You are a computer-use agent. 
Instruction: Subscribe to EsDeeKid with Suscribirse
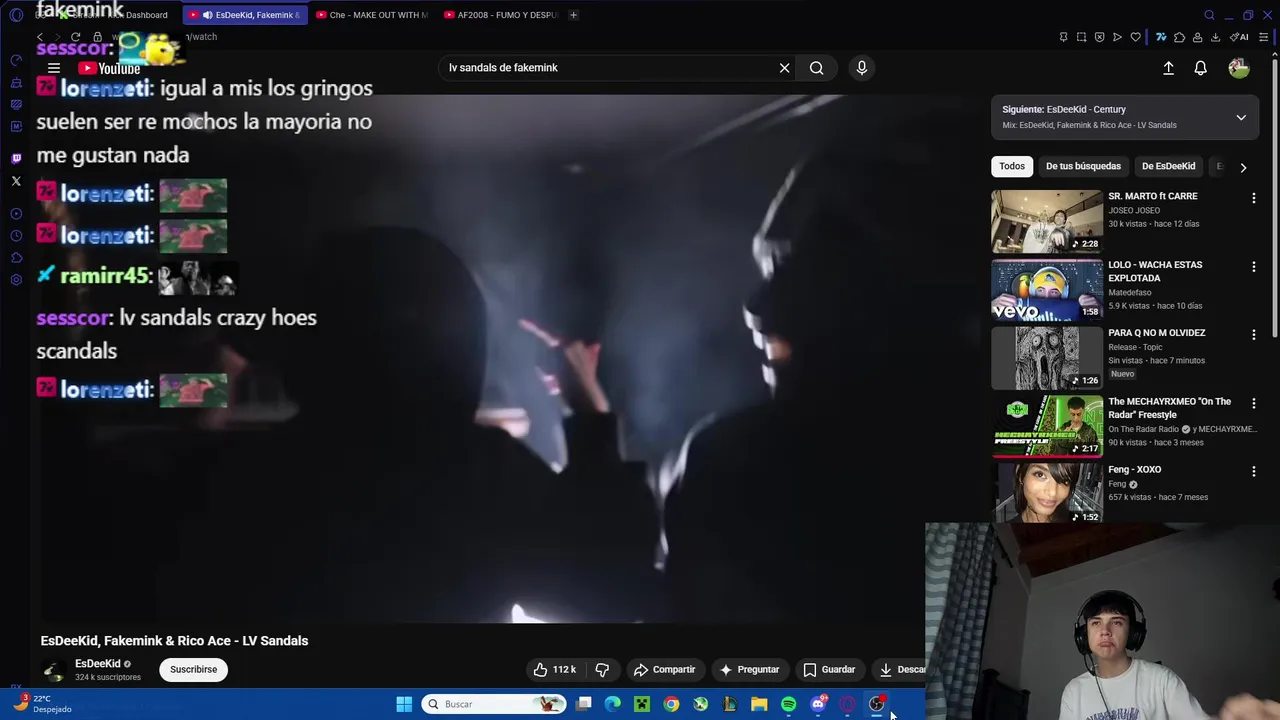(x=193, y=670)
